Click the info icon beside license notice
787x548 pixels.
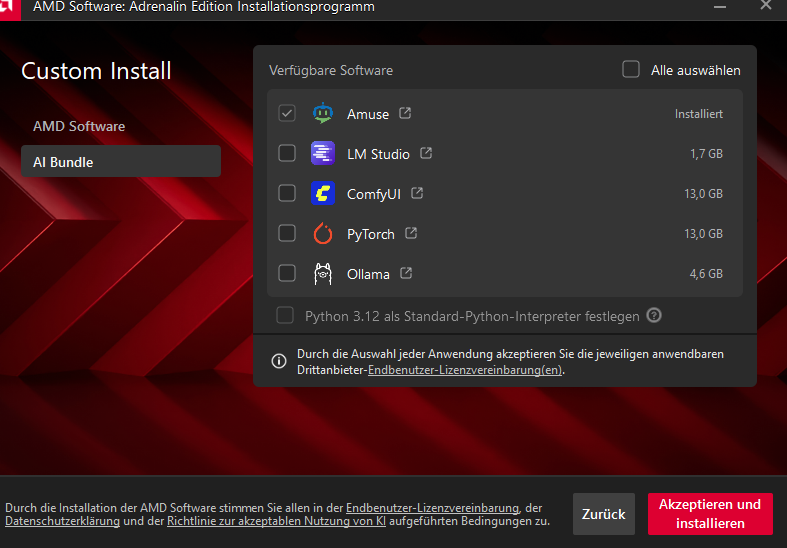point(279,361)
